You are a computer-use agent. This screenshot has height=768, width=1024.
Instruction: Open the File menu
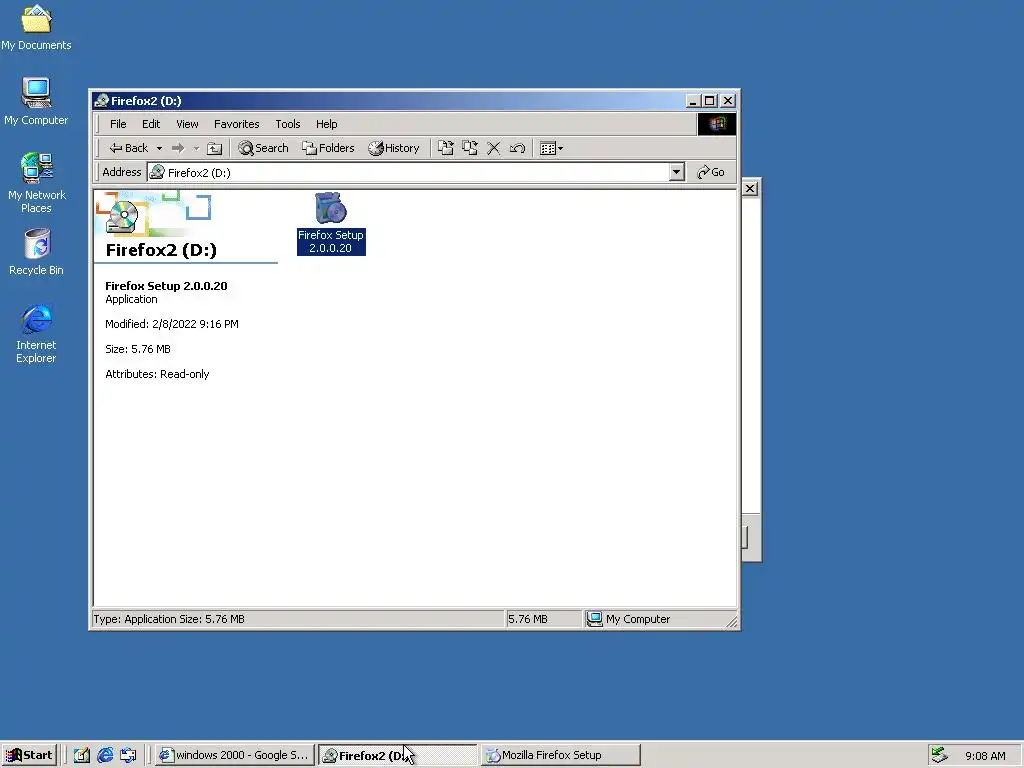coord(118,124)
